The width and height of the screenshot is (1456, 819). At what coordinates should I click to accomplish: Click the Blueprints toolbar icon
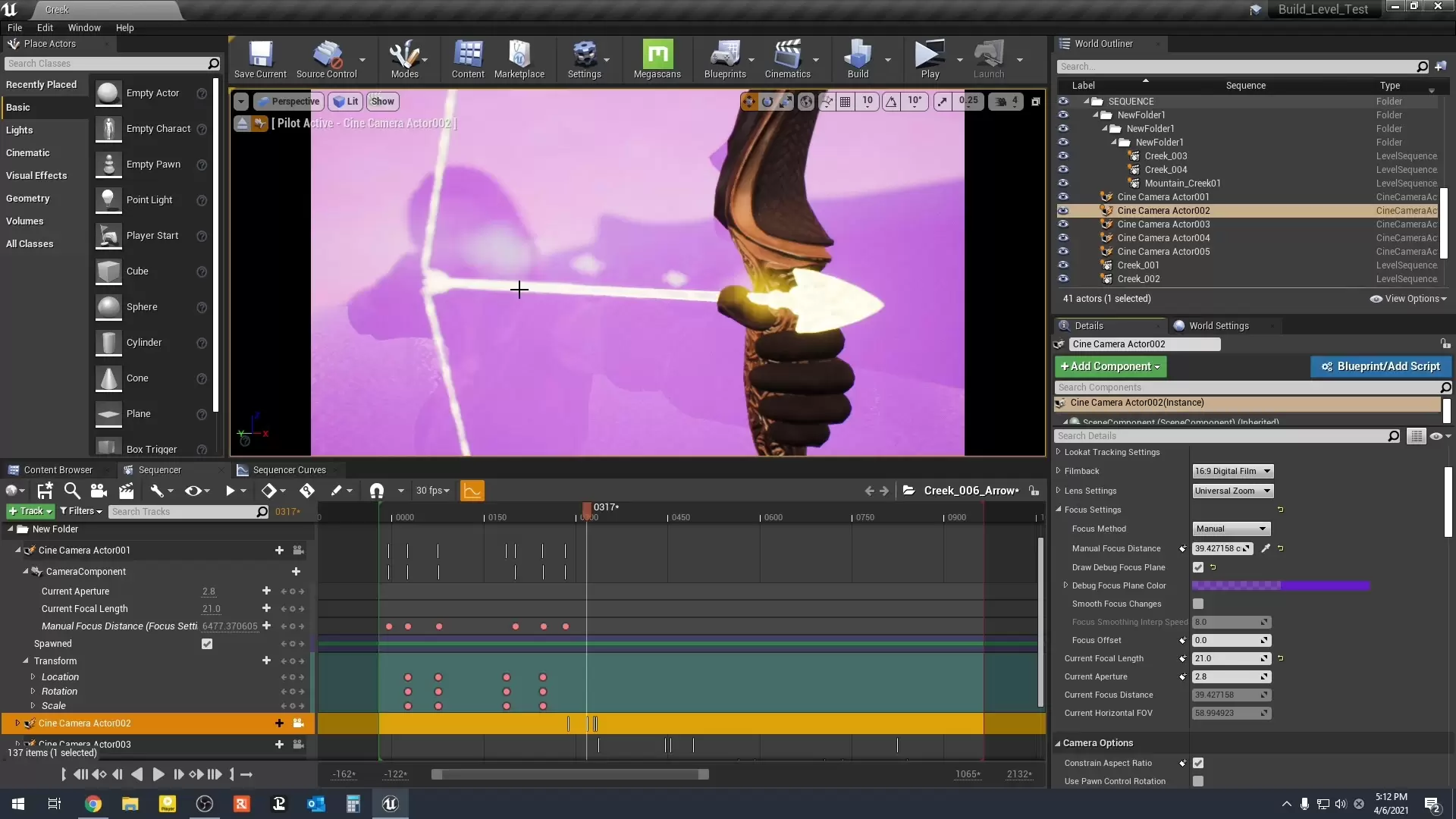725,59
